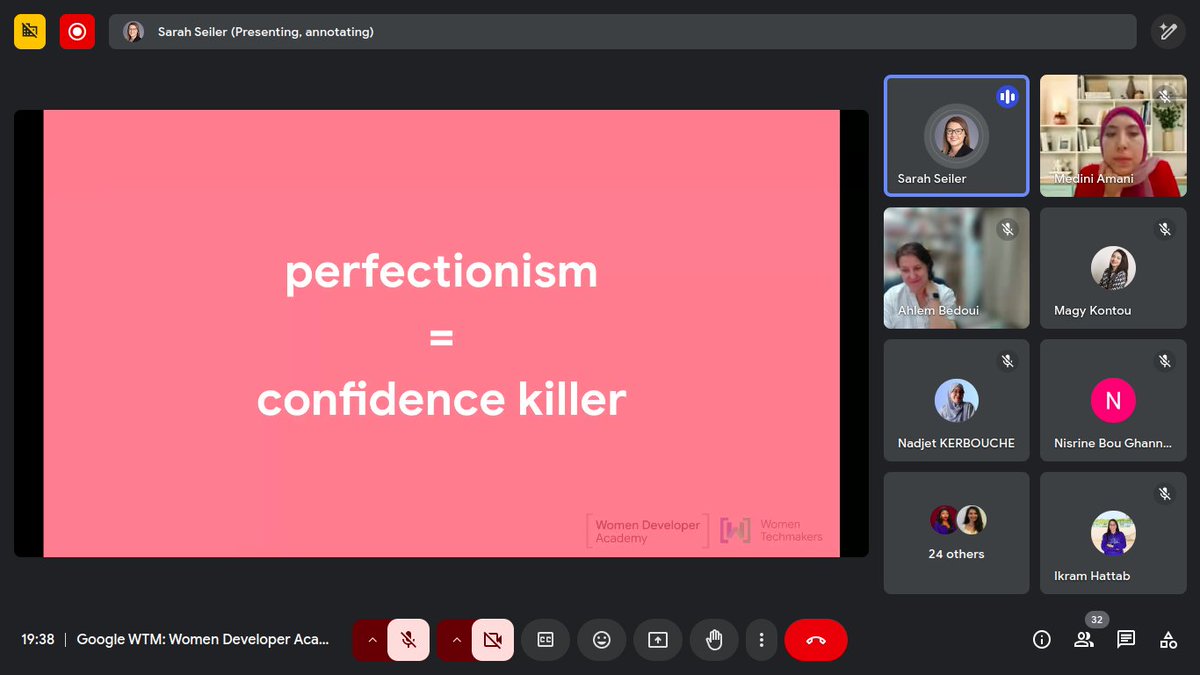Screen dimensions: 1200x675
Task: Click the Magy Kontou name label
Action: pyautogui.click(x=1093, y=311)
